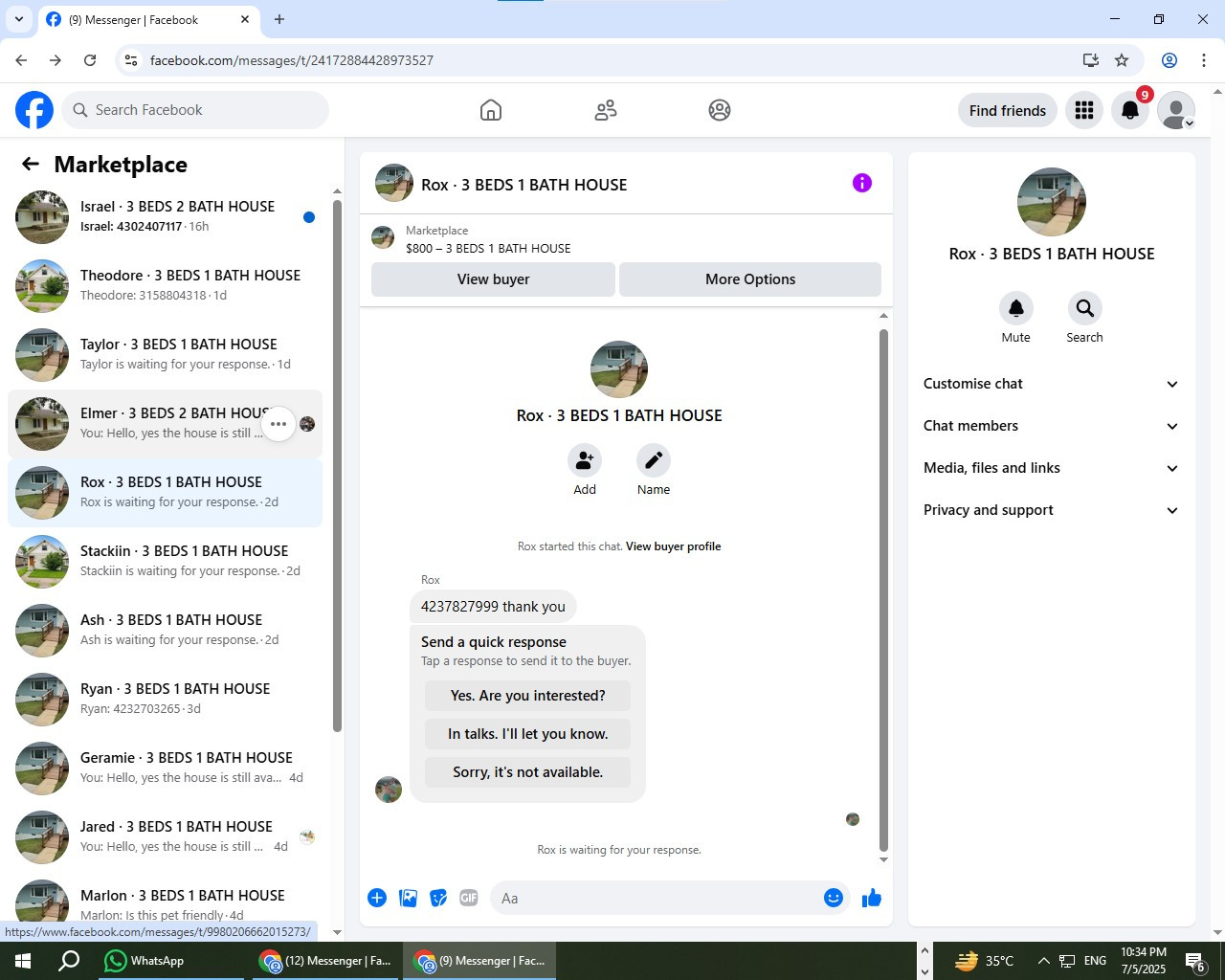1225x980 pixels.
Task: Send quick reply Sorry, it's not available.
Action: point(528,772)
